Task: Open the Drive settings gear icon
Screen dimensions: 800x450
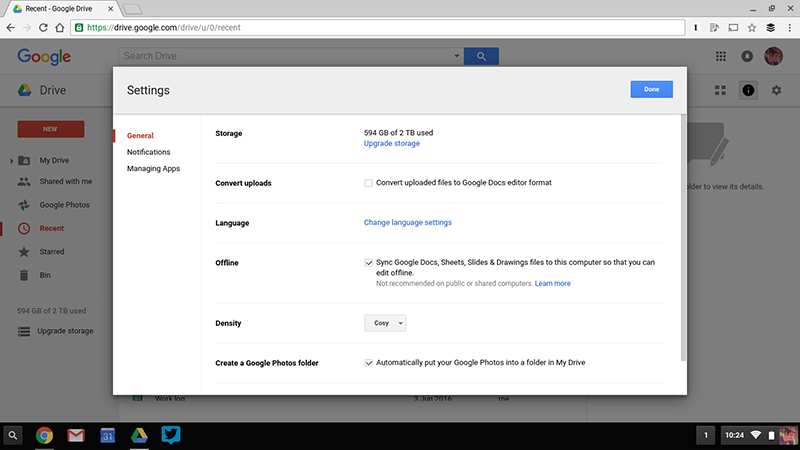Action: tap(776, 90)
